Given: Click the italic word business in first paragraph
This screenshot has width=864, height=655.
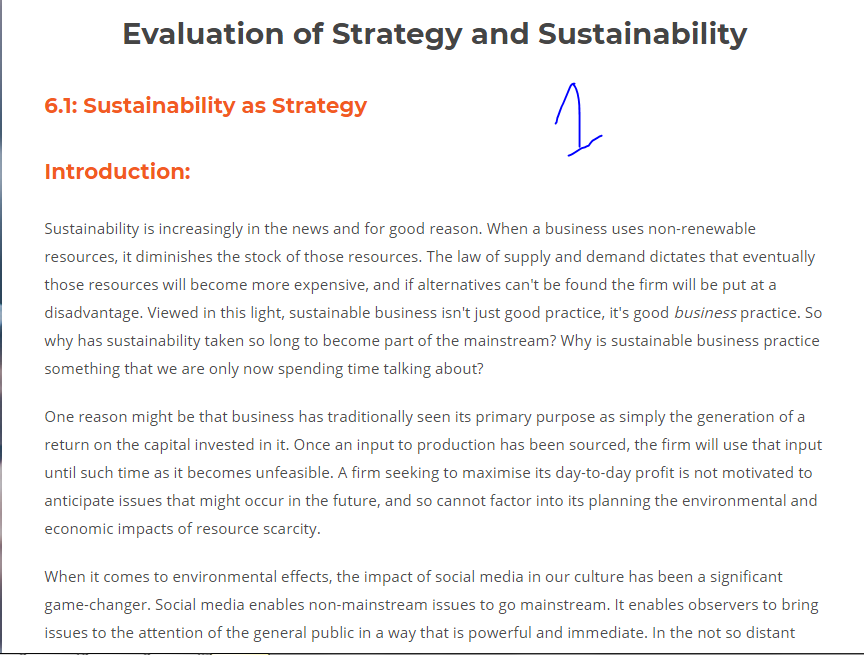Looking at the screenshot, I should [x=705, y=313].
